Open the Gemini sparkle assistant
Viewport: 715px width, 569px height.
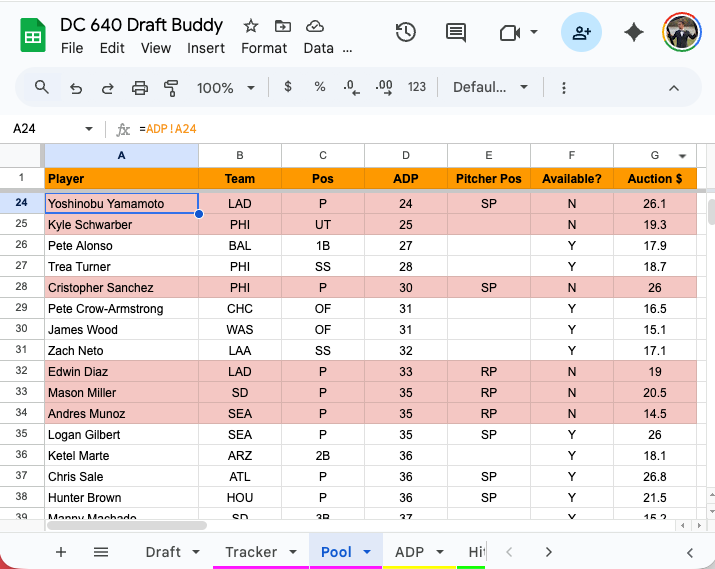634,32
